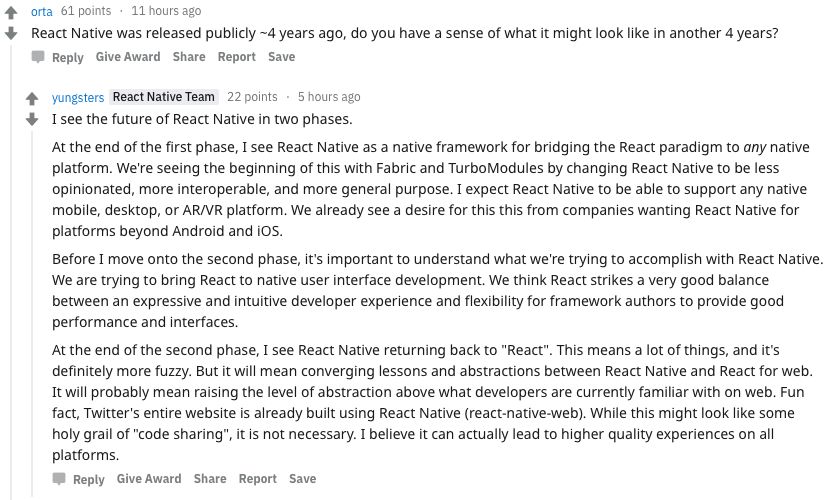Upvote orta's comment

(x=11, y=13)
